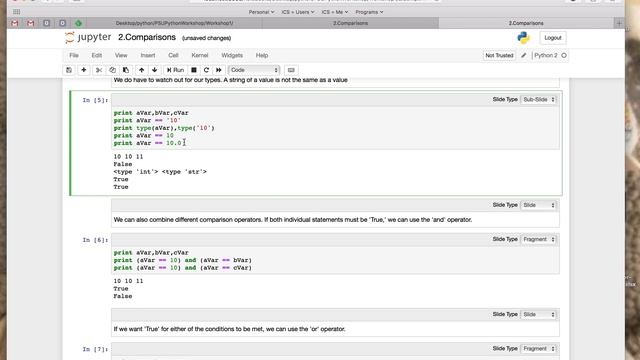Click the pencil edit mode indicator
Viewport: 640px width, 360px height.
click(x=524, y=56)
